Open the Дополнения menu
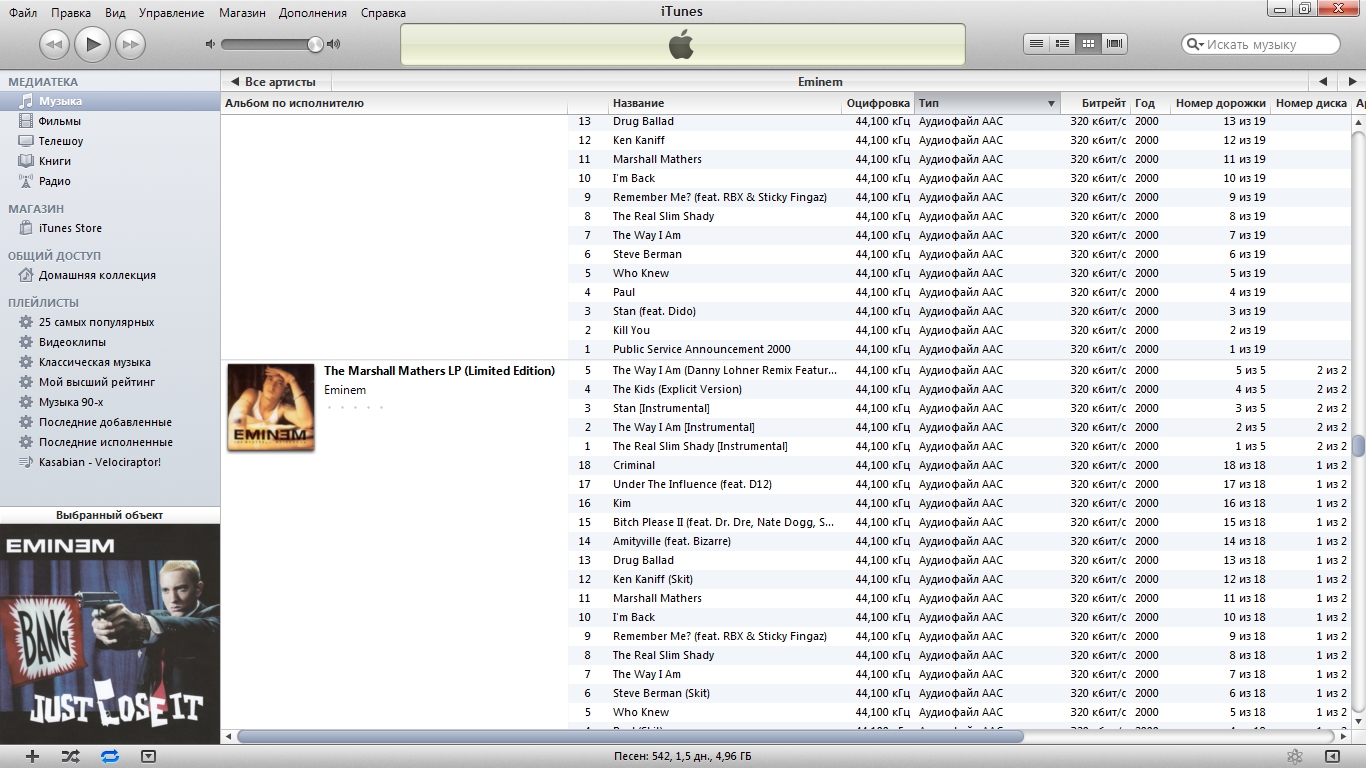This screenshot has width=1366, height=768. coord(313,13)
